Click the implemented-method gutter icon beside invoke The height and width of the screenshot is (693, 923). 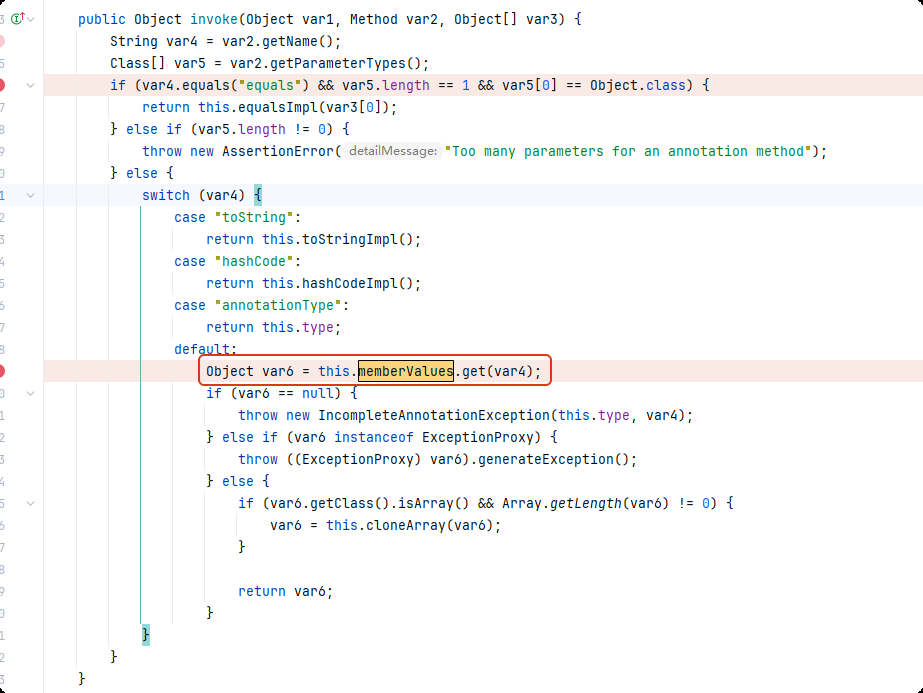(x=16, y=19)
